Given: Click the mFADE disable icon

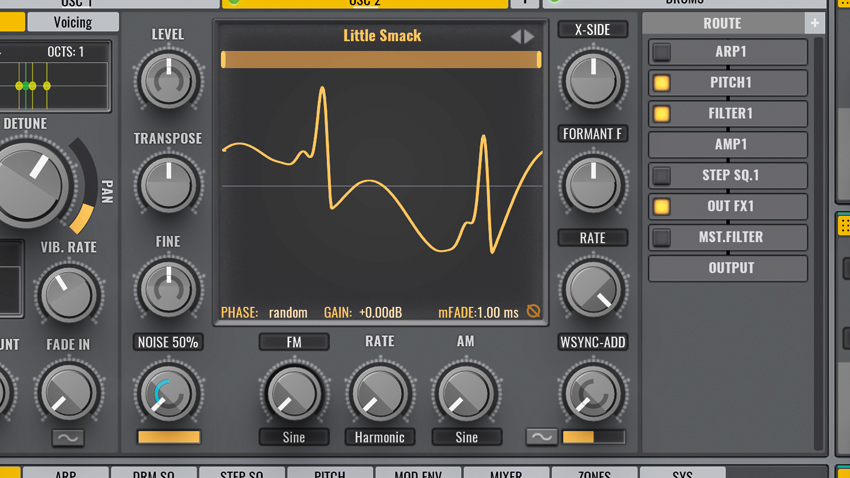Looking at the screenshot, I should [533, 311].
